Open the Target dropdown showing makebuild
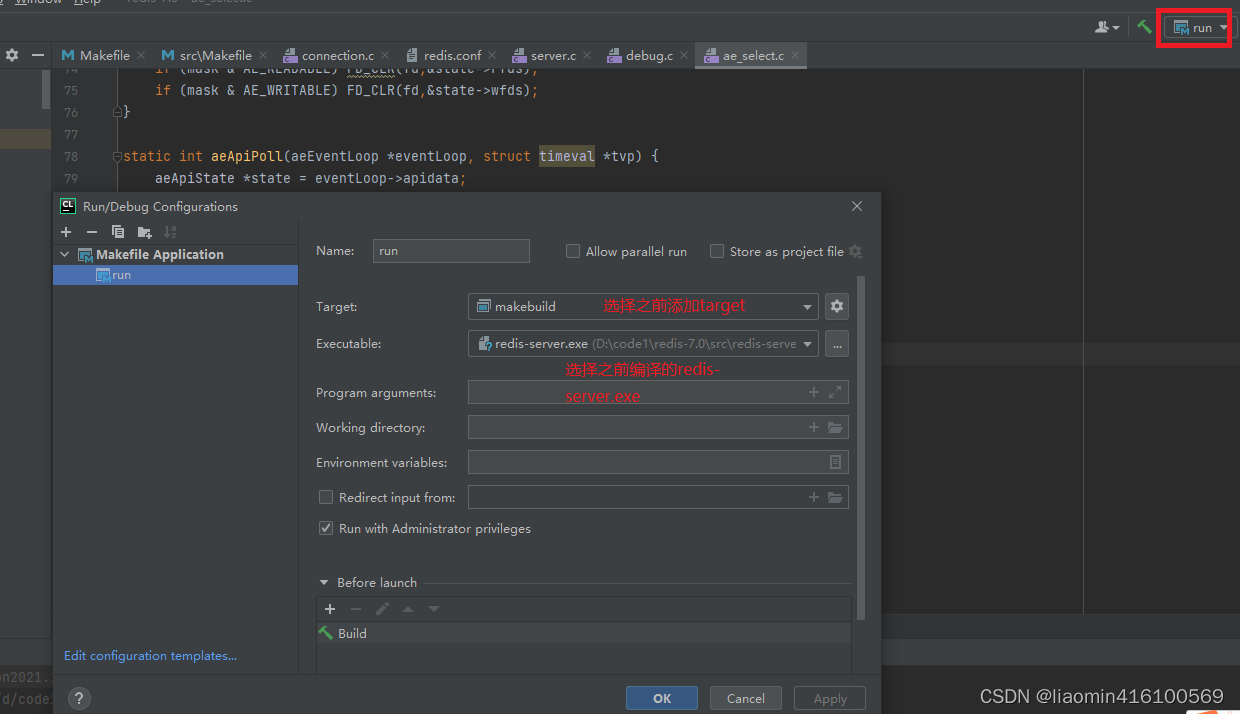The height and width of the screenshot is (714, 1240). (643, 306)
